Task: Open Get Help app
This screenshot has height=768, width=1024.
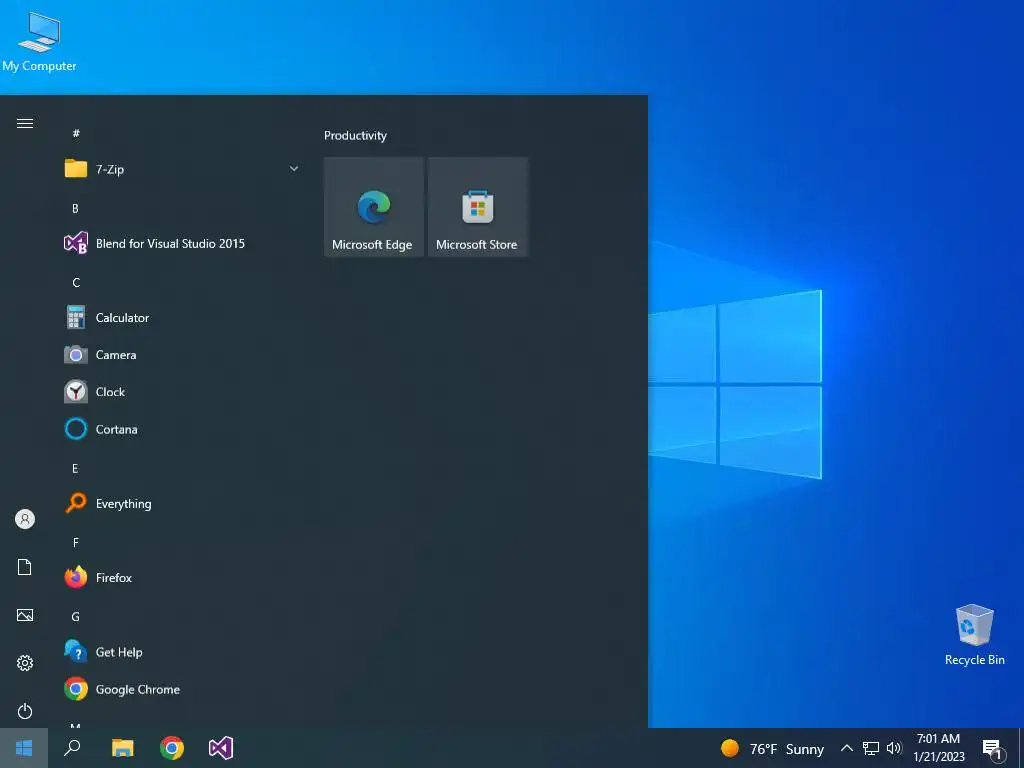Action: point(181,652)
